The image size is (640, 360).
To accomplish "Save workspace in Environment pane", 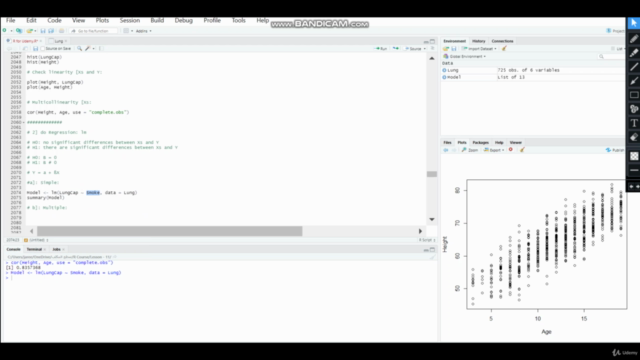I will 453,49.
